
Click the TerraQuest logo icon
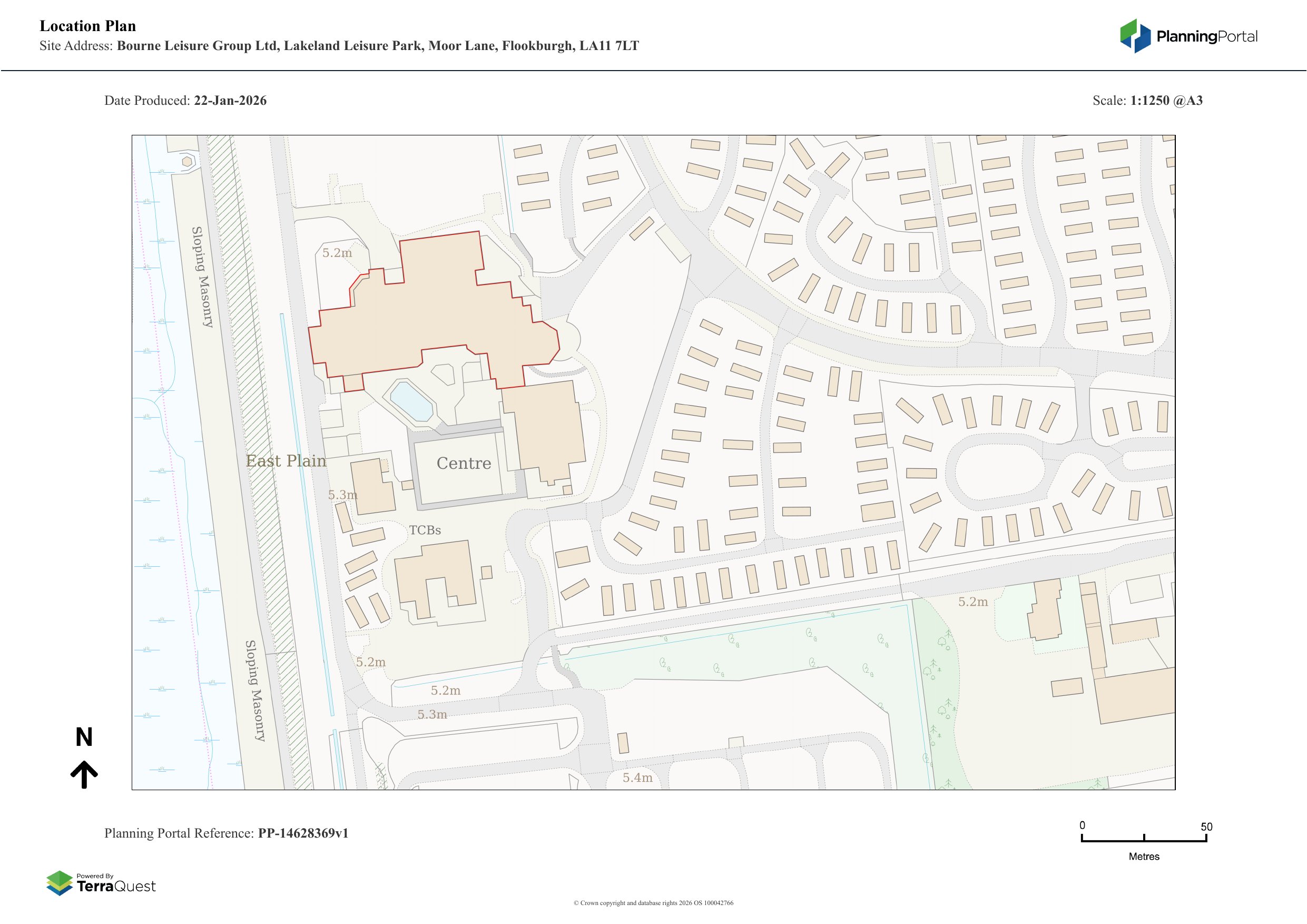click(60, 883)
